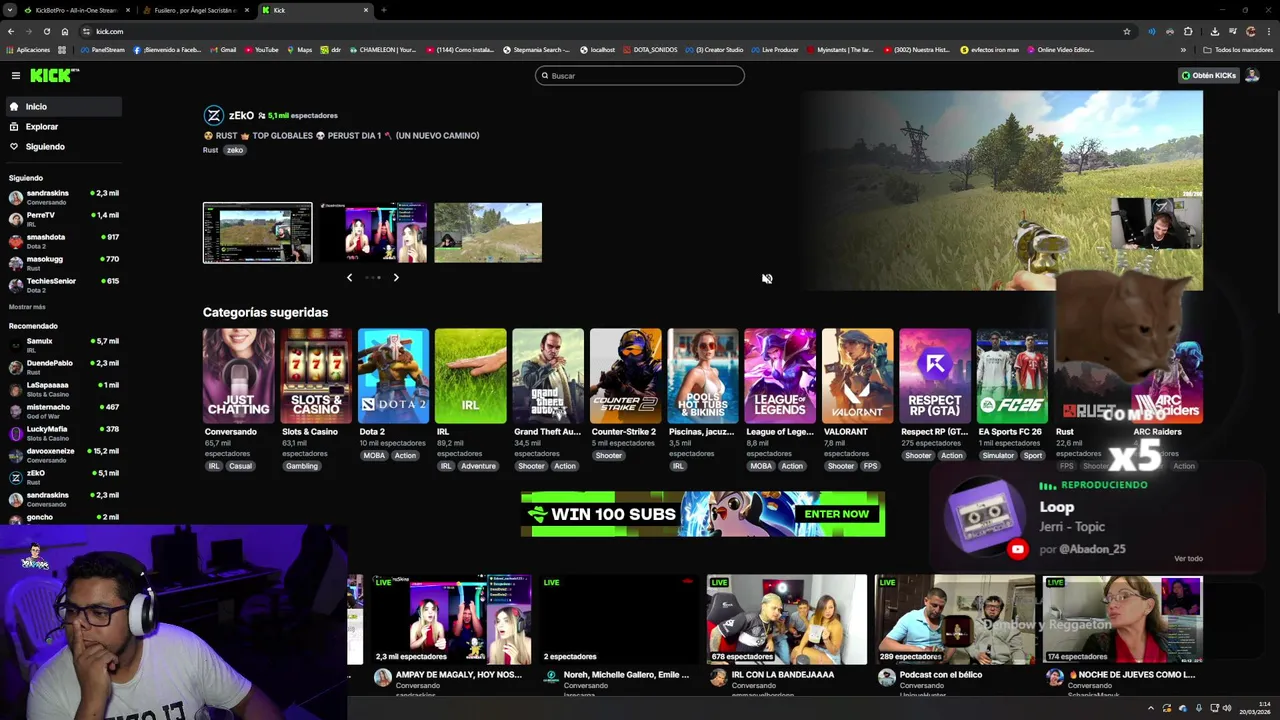The image size is (1280, 720).
Task: Open TechiesSenior channel in the sidebar
Action: (x=62, y=285)
